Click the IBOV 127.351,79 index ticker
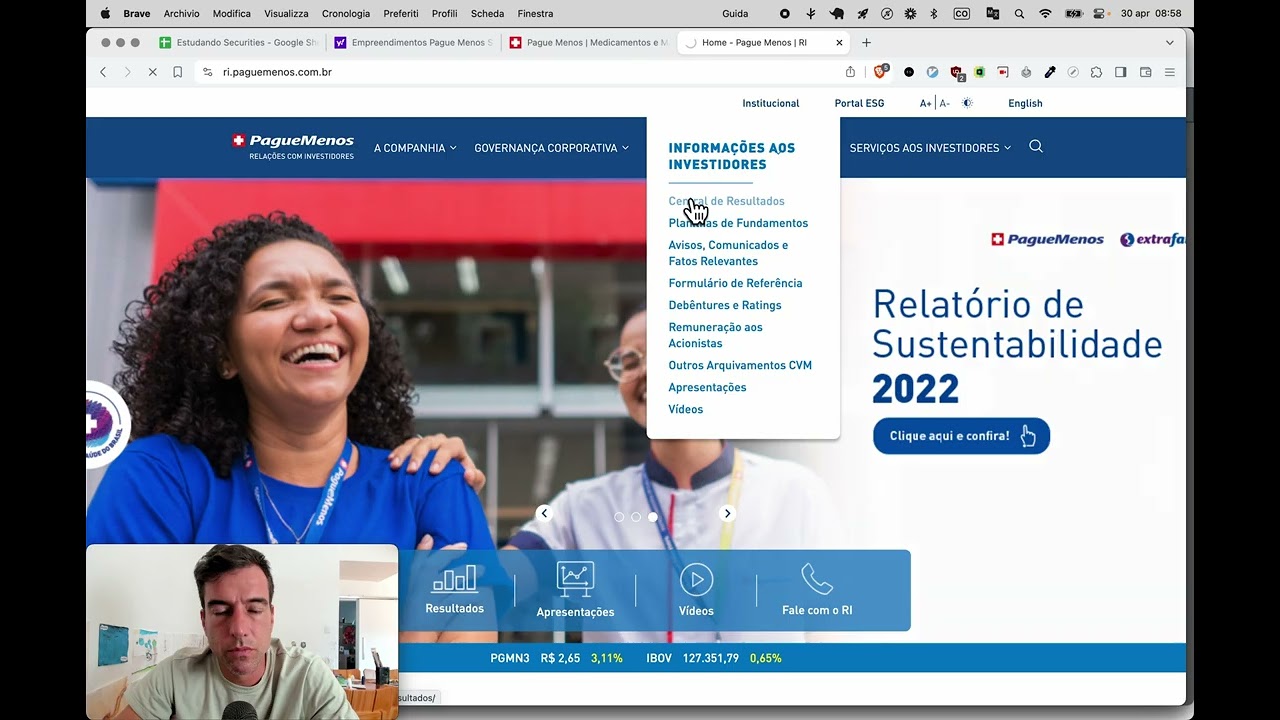This screenshot has width=1280, height=720. coord(713,658)
